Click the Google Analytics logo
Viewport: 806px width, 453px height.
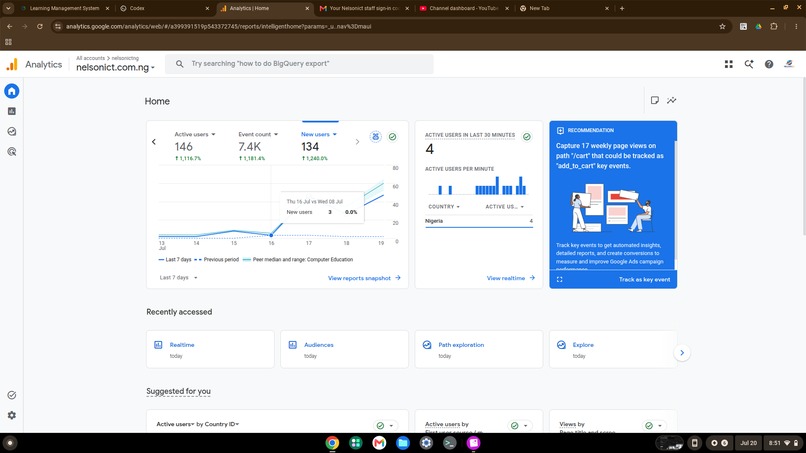(12, 64)
